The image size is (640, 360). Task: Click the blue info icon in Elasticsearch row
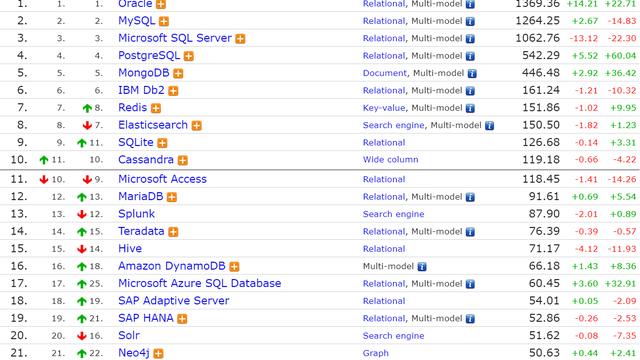tap(489, 126)
